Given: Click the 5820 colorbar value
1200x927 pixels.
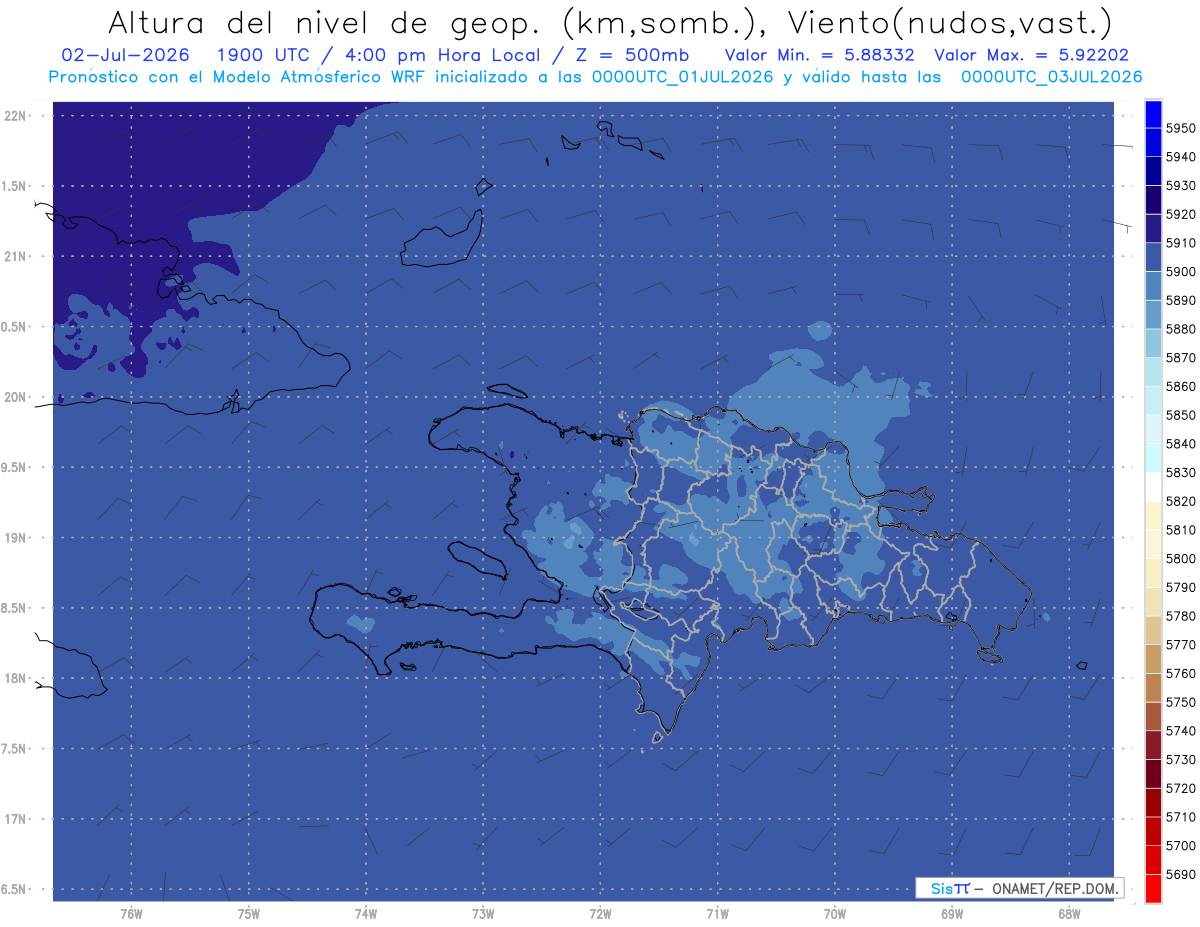Looking at the screenshot, I should click(1181, 500).
